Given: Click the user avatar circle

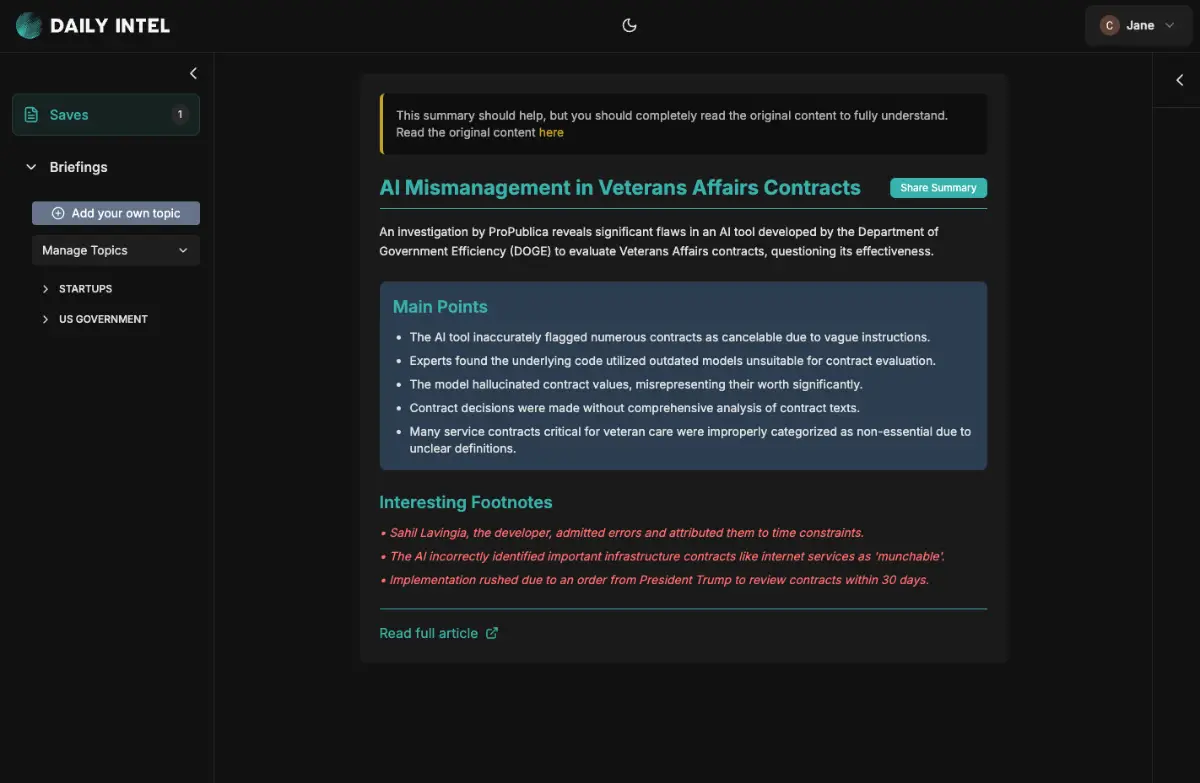Looking at the screenshot, I should pos(1109,26).
